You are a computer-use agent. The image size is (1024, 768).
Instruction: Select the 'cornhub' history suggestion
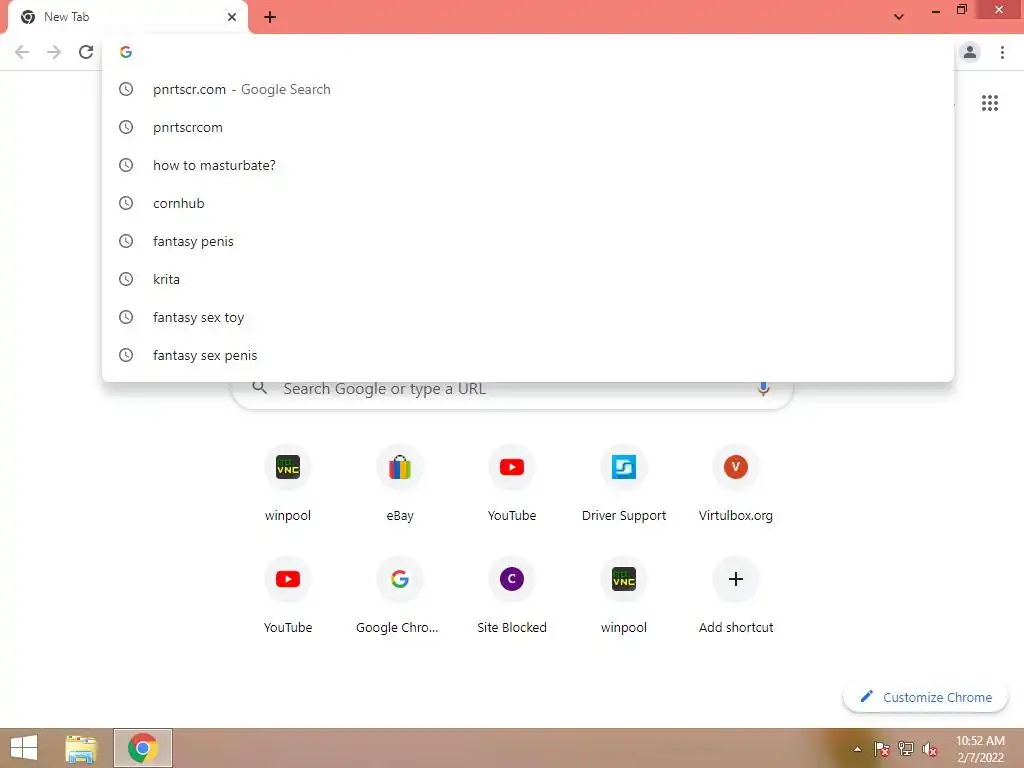[528, 203]
